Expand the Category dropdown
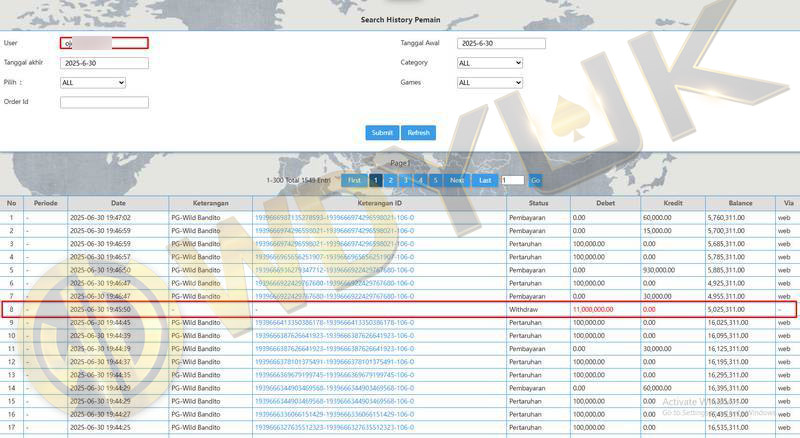800x438 pixels. 490,63
